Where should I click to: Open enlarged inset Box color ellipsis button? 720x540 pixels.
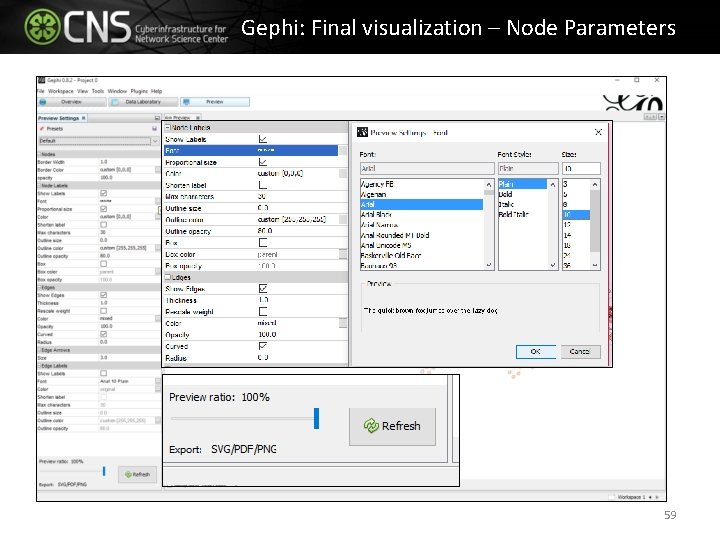[343, 254]
